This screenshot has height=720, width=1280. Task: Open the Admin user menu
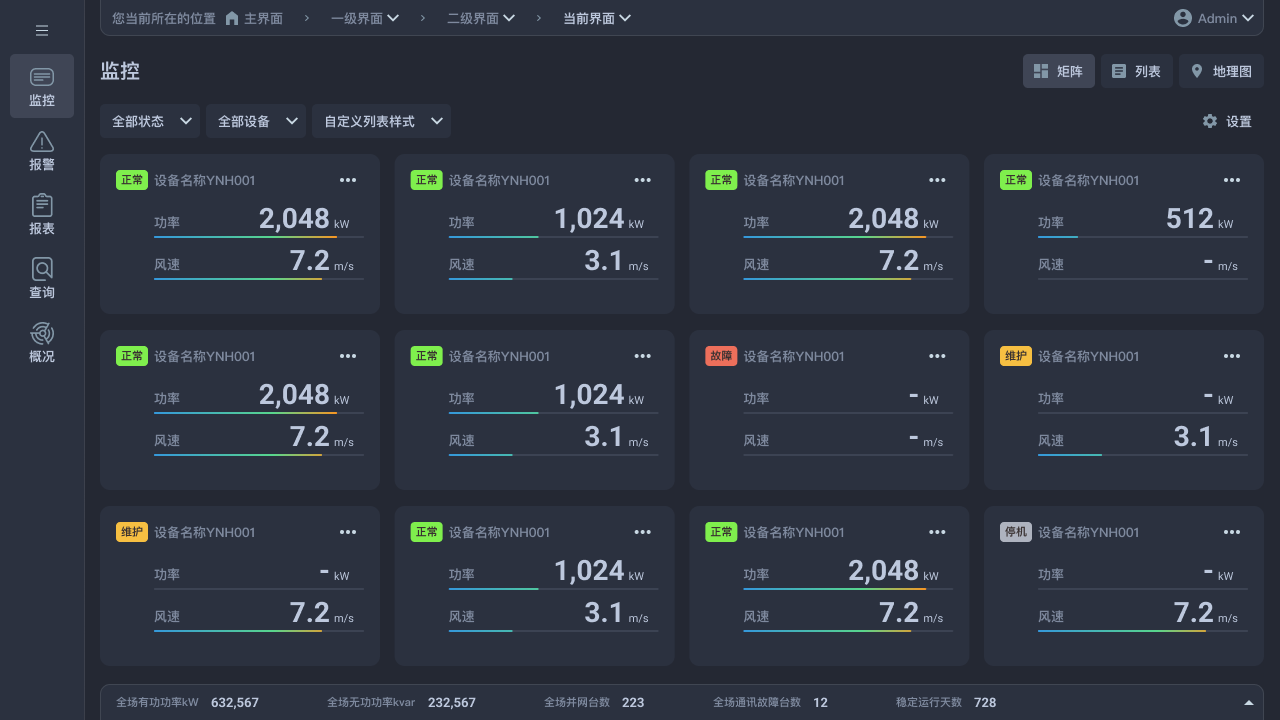[1213, 18]
